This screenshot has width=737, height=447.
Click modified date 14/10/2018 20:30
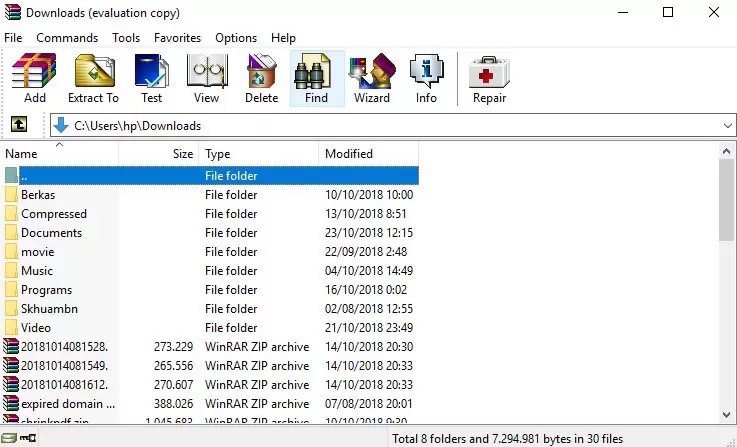369,346
